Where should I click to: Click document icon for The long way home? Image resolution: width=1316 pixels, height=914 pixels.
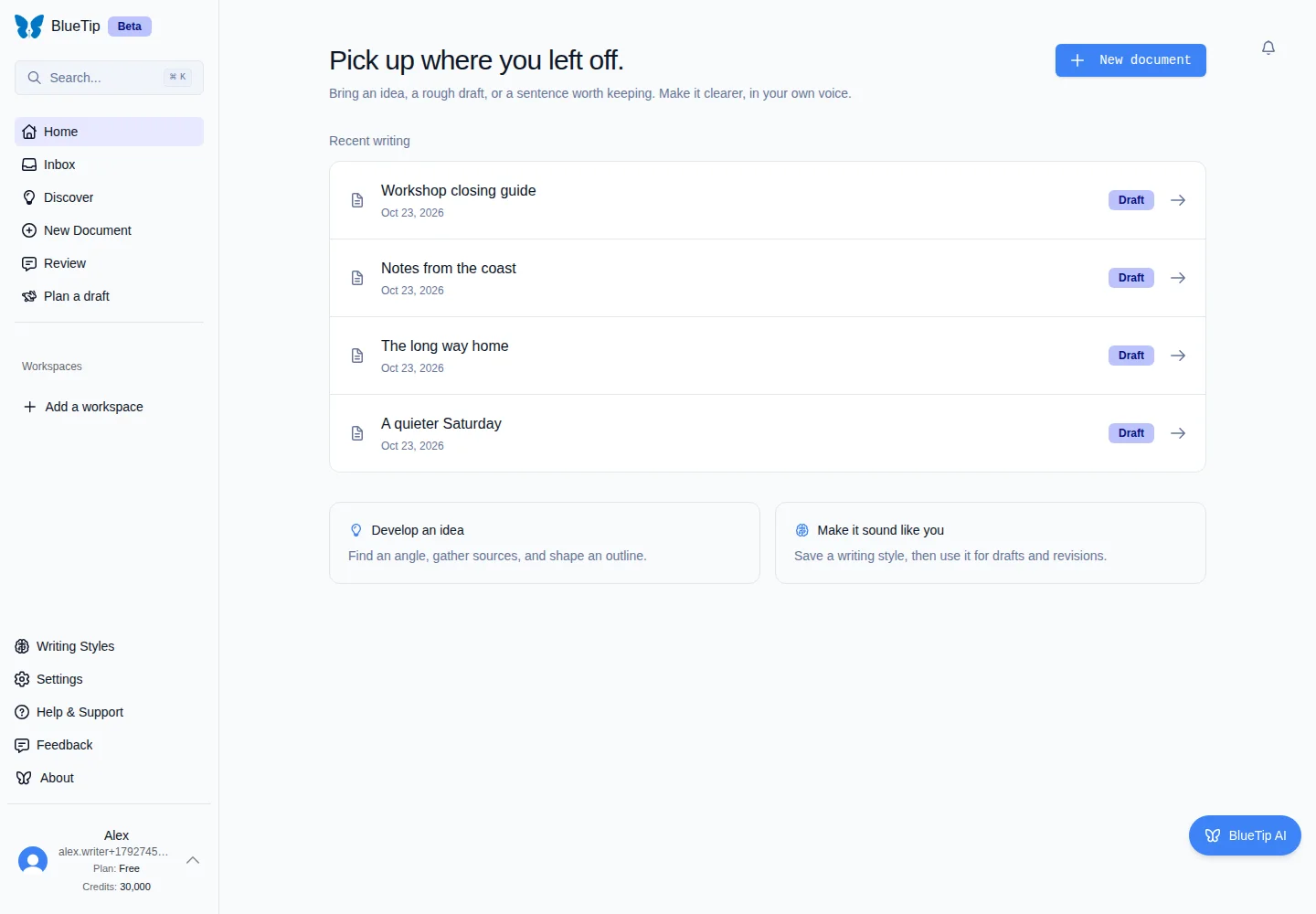pos(357,356)
